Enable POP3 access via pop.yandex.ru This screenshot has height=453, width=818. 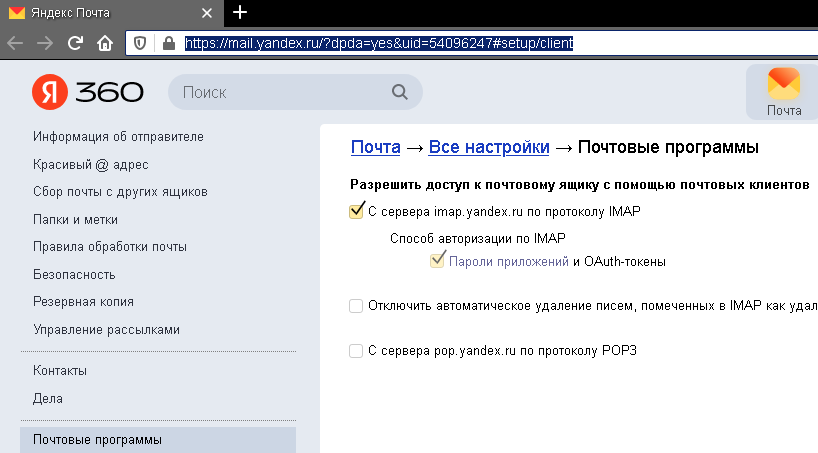[x=356, y=350]
